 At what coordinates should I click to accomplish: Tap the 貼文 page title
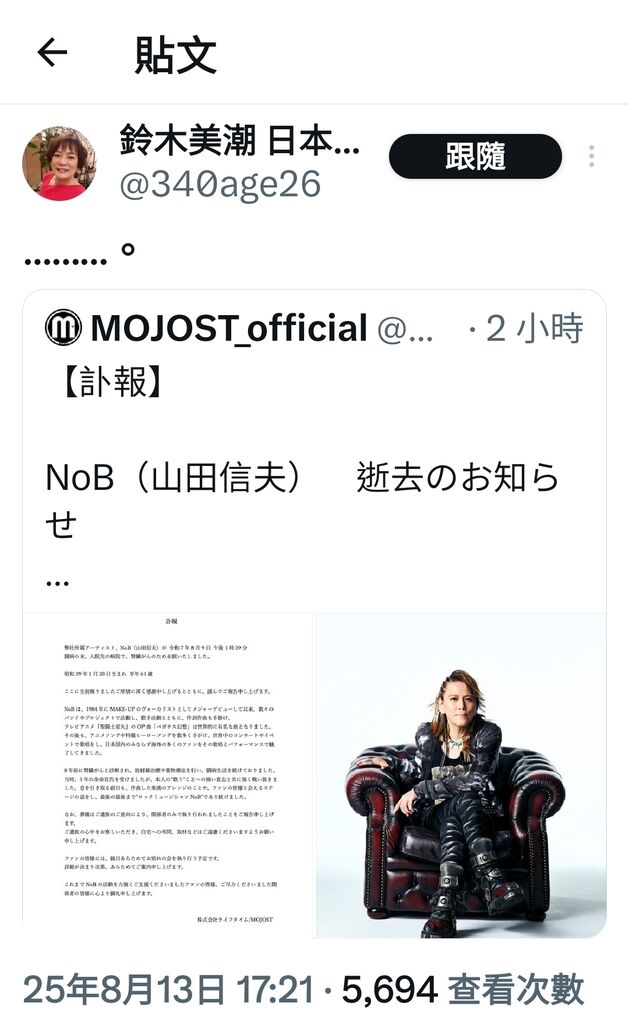coord(176,55)
